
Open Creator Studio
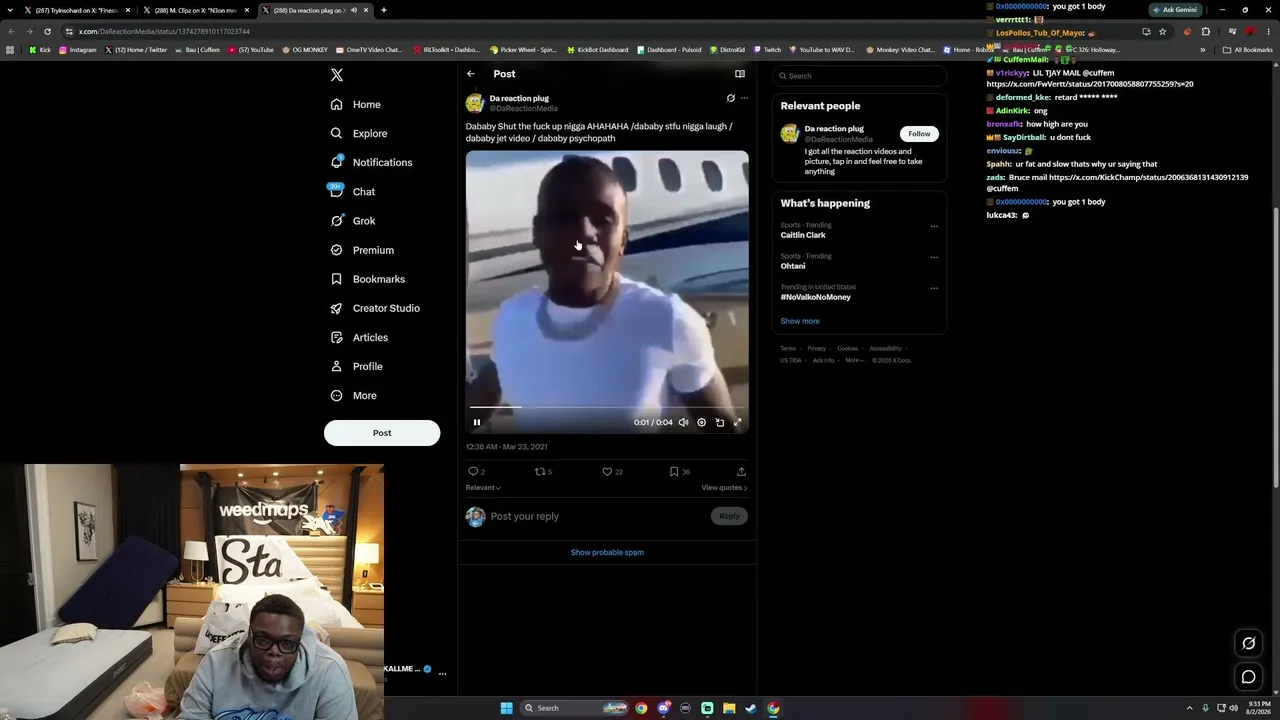tap(375, 308)
